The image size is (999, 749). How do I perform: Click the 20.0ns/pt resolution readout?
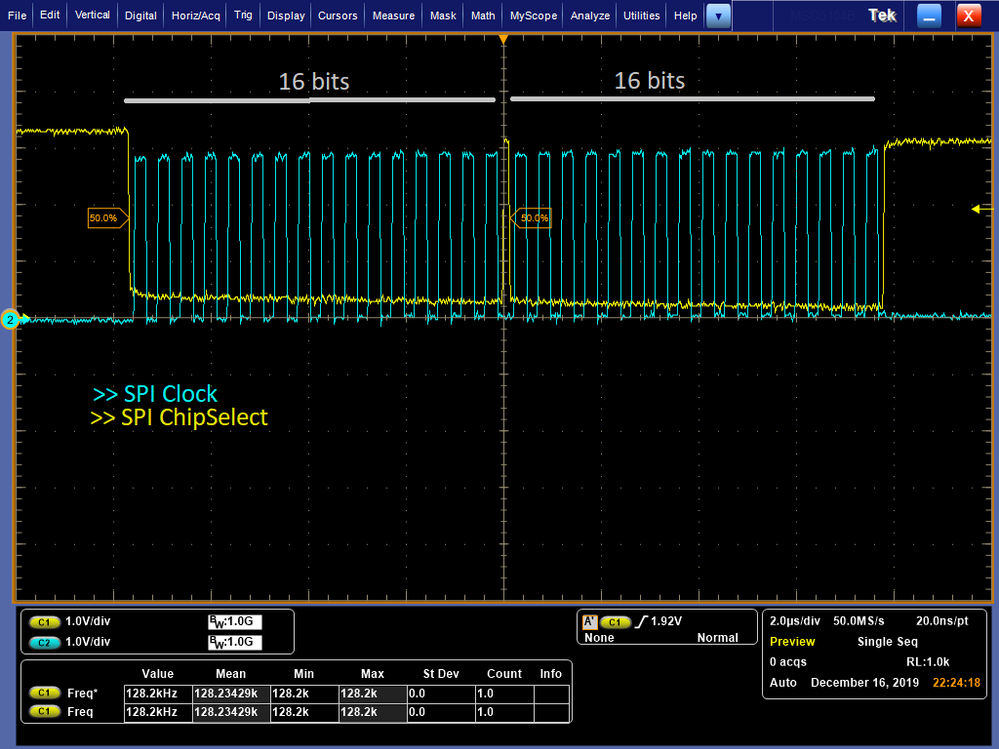[942, 620]
